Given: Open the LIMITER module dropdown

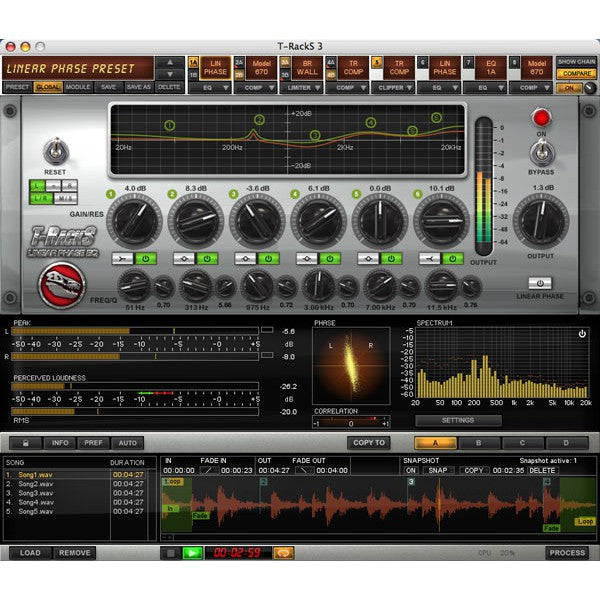Looking at the screenshot, I should [x=302, y=88].
